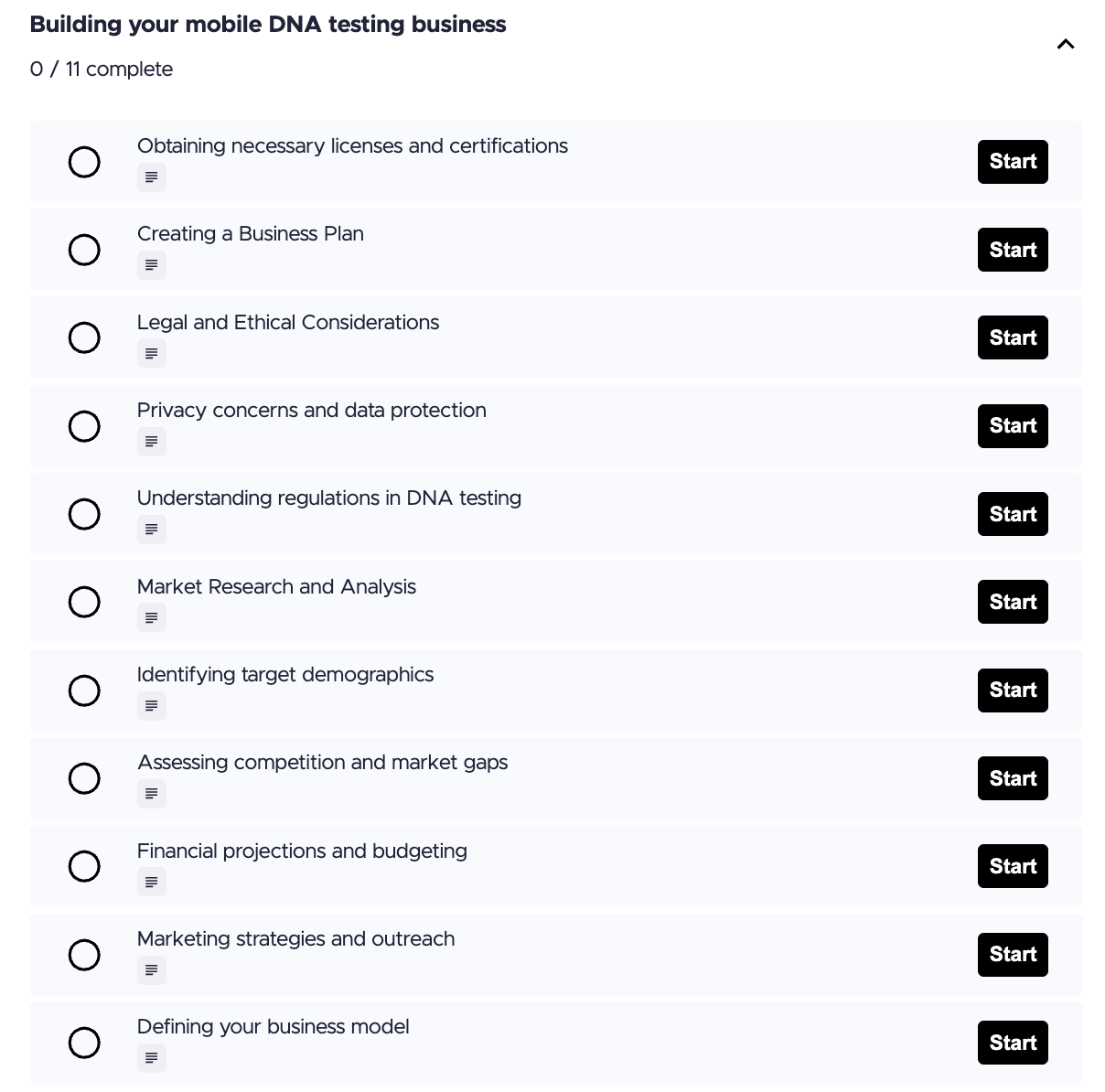The height and width of the screenshot is (1092, 1105).
Task: Collapse the Building your mobile DNA testing section
Action: (1065, 43)
